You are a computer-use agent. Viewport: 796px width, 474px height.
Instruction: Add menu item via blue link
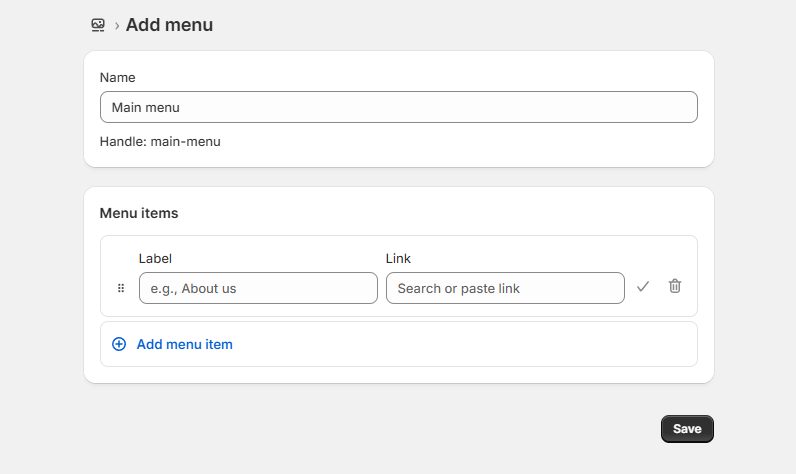click(x=184, y=344)
